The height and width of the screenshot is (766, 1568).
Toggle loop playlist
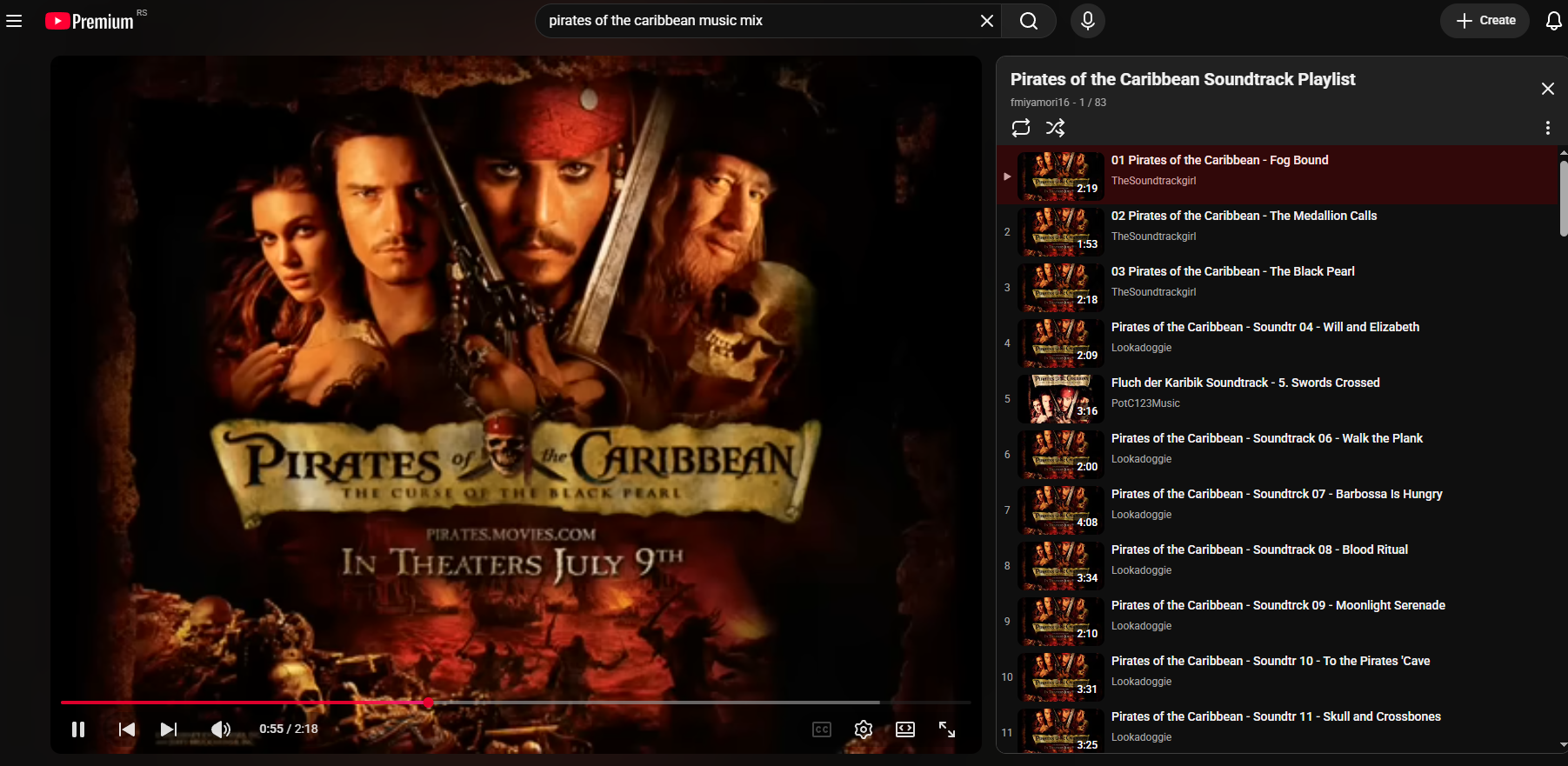click(1021, 128)
